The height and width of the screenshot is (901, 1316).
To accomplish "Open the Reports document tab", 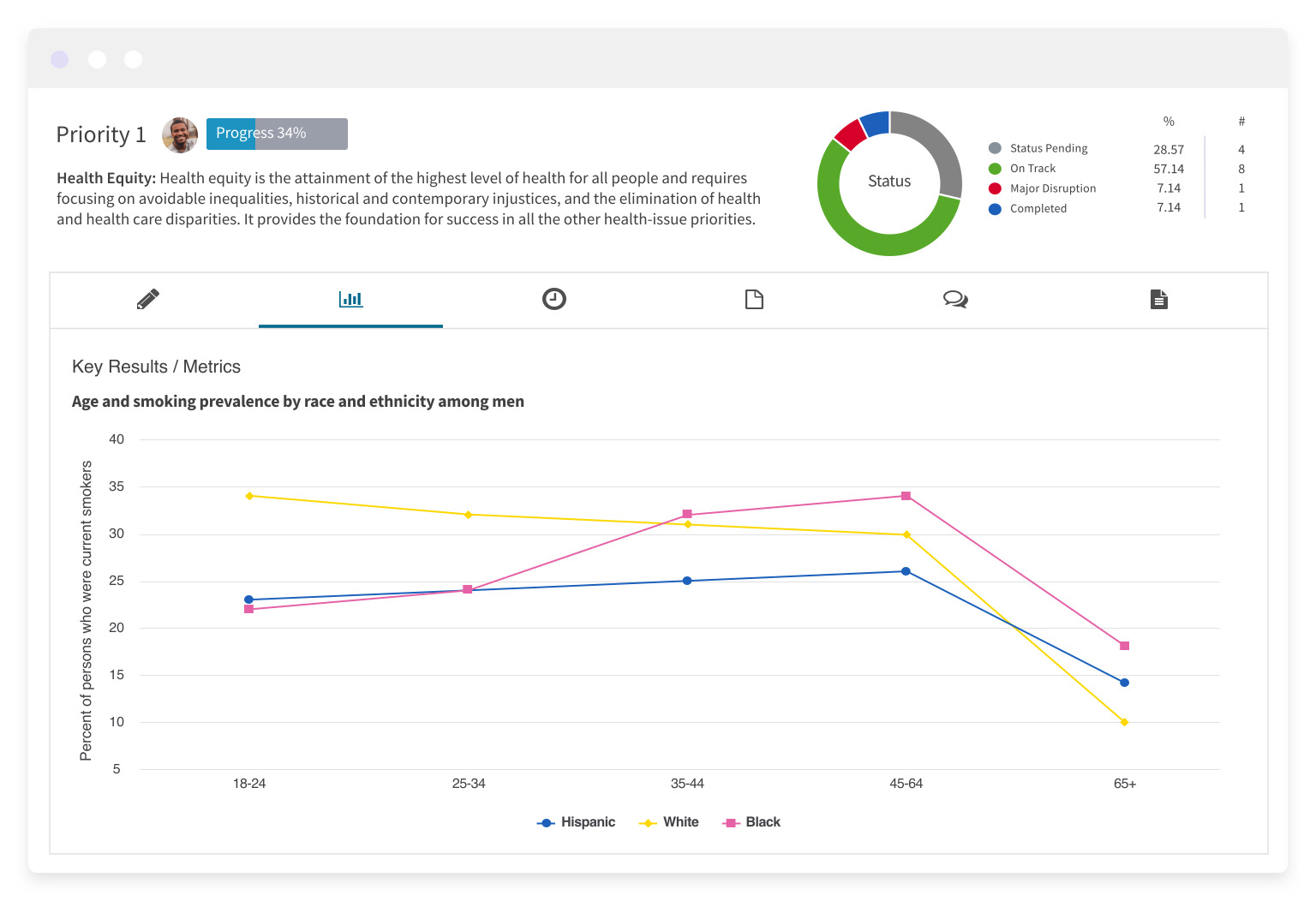I will pyautogui.click(x=1158, y=300).
